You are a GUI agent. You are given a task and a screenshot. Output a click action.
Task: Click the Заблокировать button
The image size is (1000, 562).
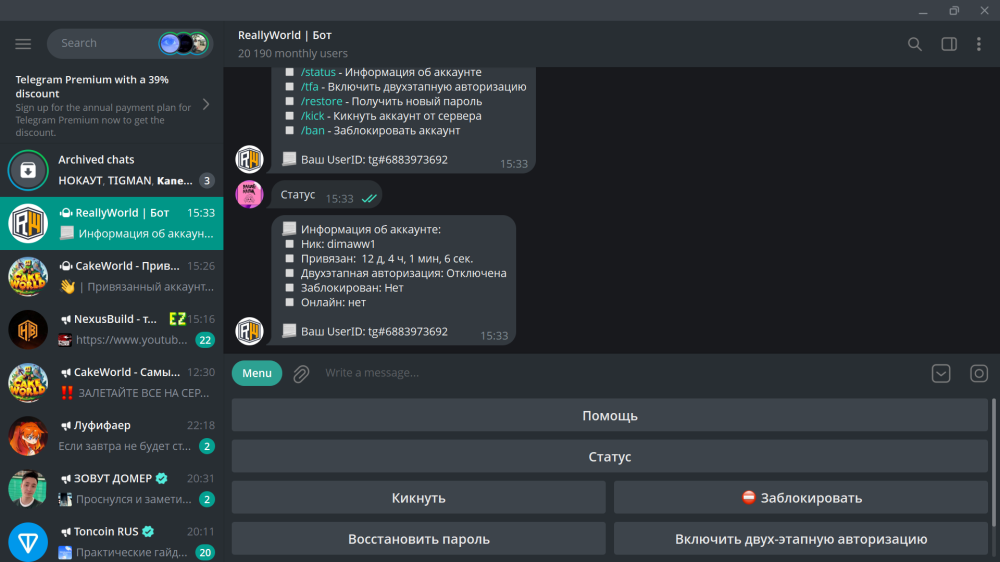click(x=801, y=498)
